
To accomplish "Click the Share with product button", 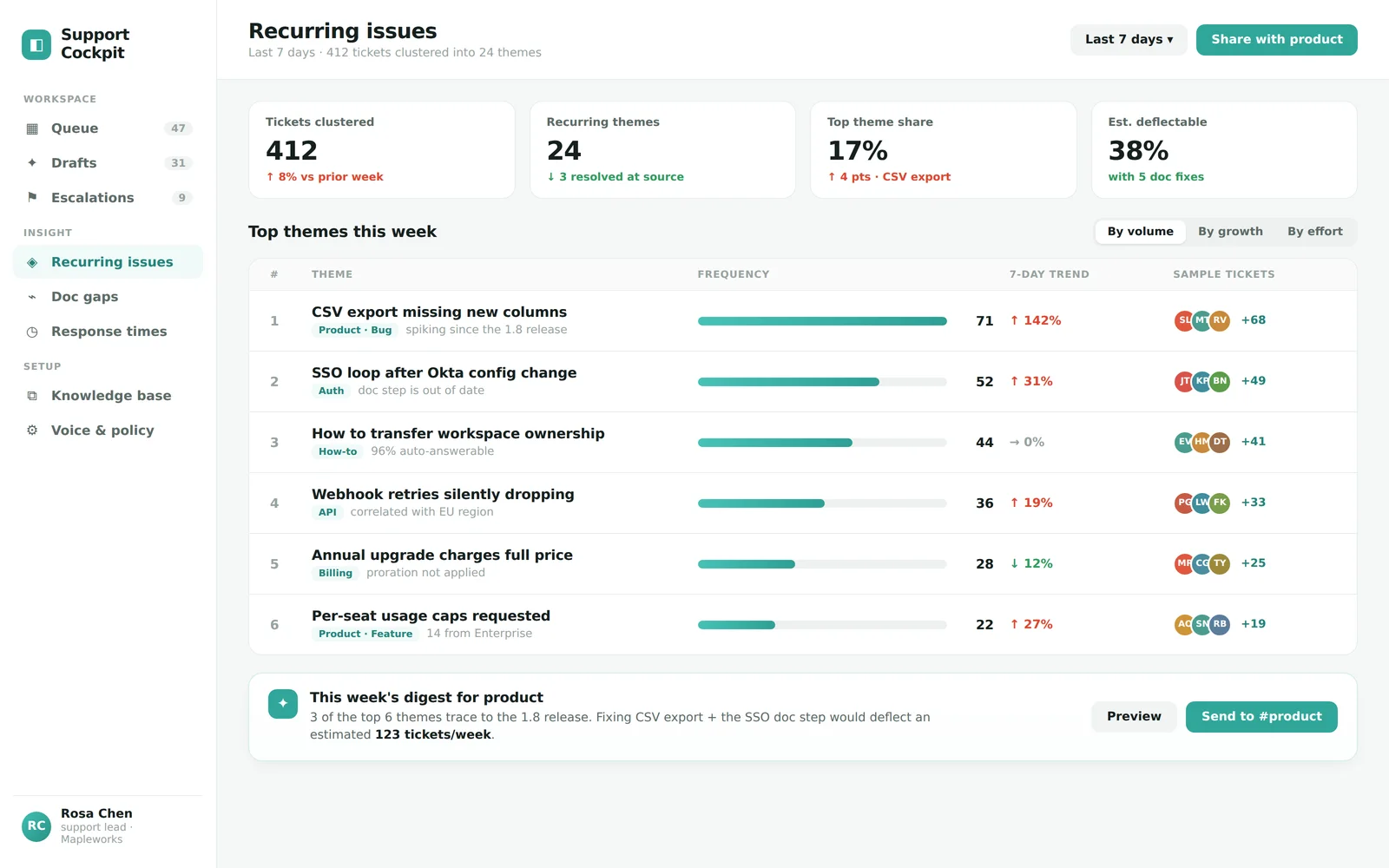I will coord(1276,40).
